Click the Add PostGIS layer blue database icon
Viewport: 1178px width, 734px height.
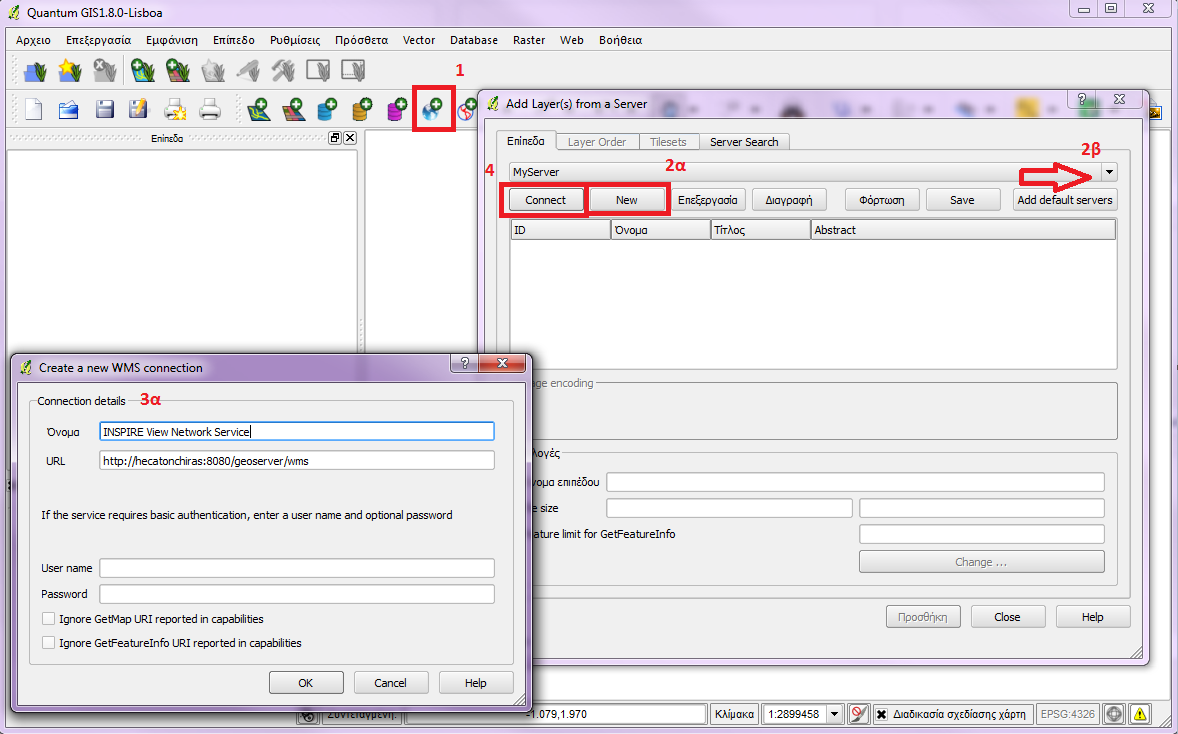pyautogui.click(x=327, y=110)
